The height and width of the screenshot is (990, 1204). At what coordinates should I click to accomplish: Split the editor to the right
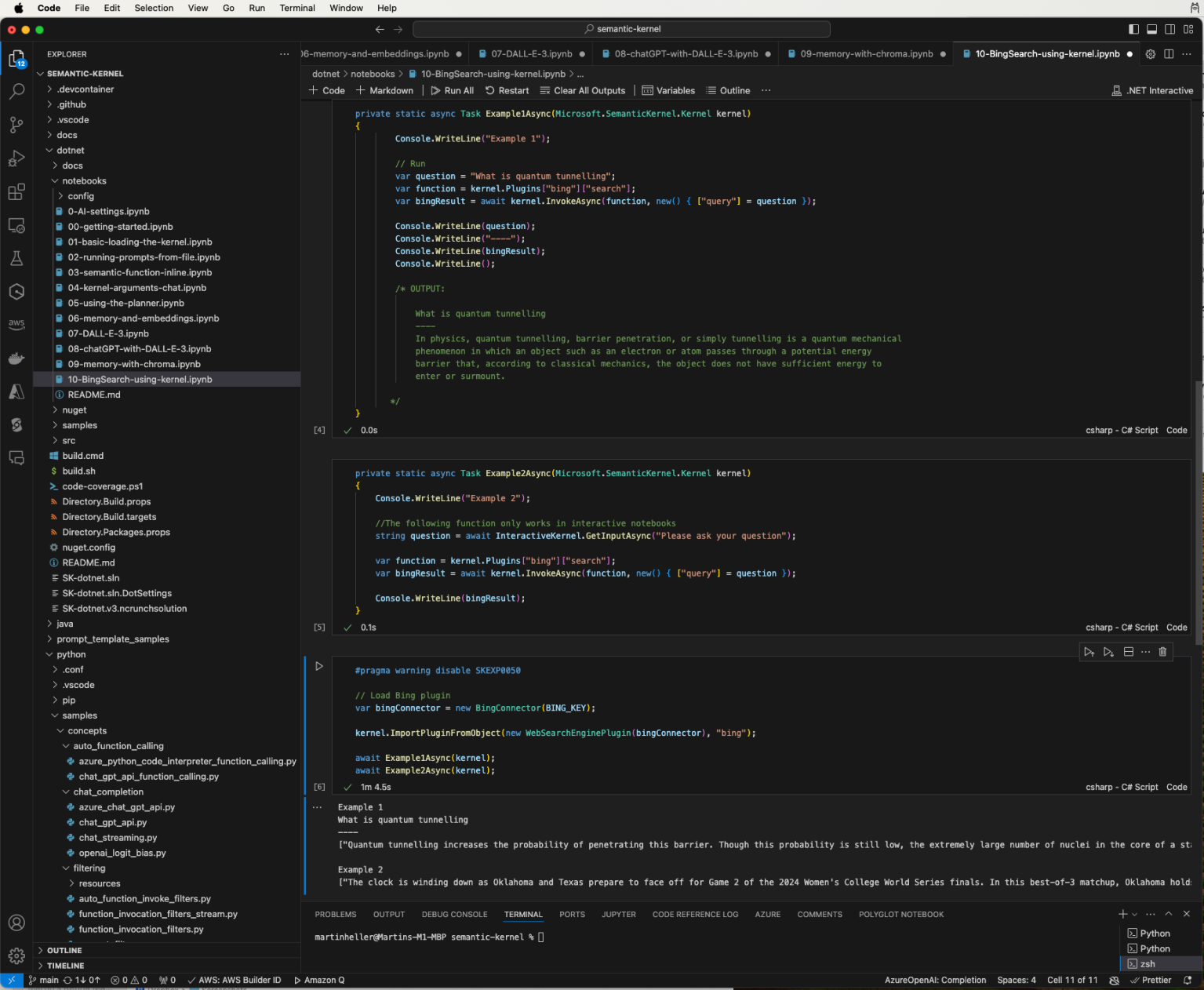pos(1169,54)
